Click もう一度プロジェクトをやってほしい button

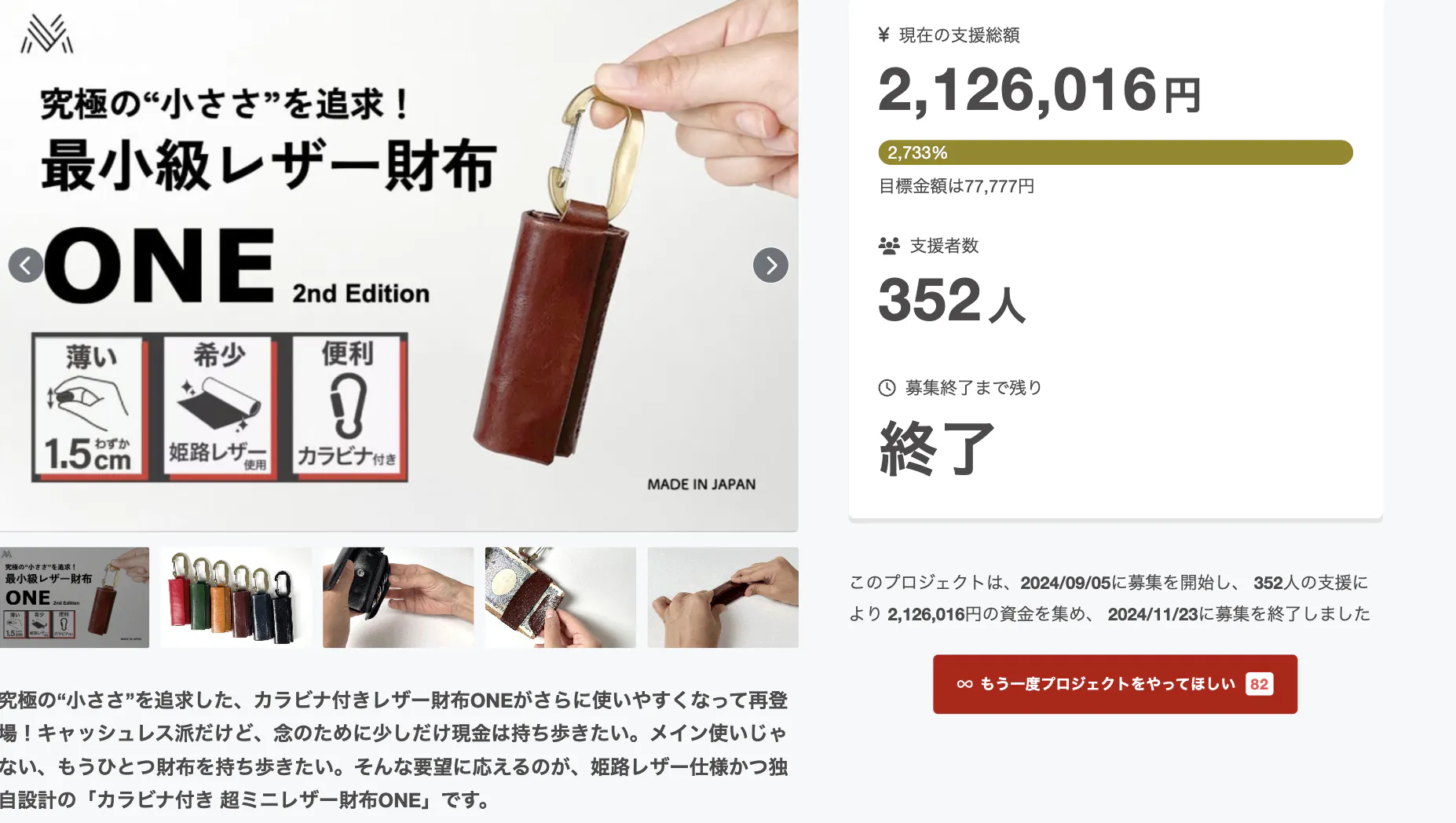pyautogui.click(x=1115, y=684)
